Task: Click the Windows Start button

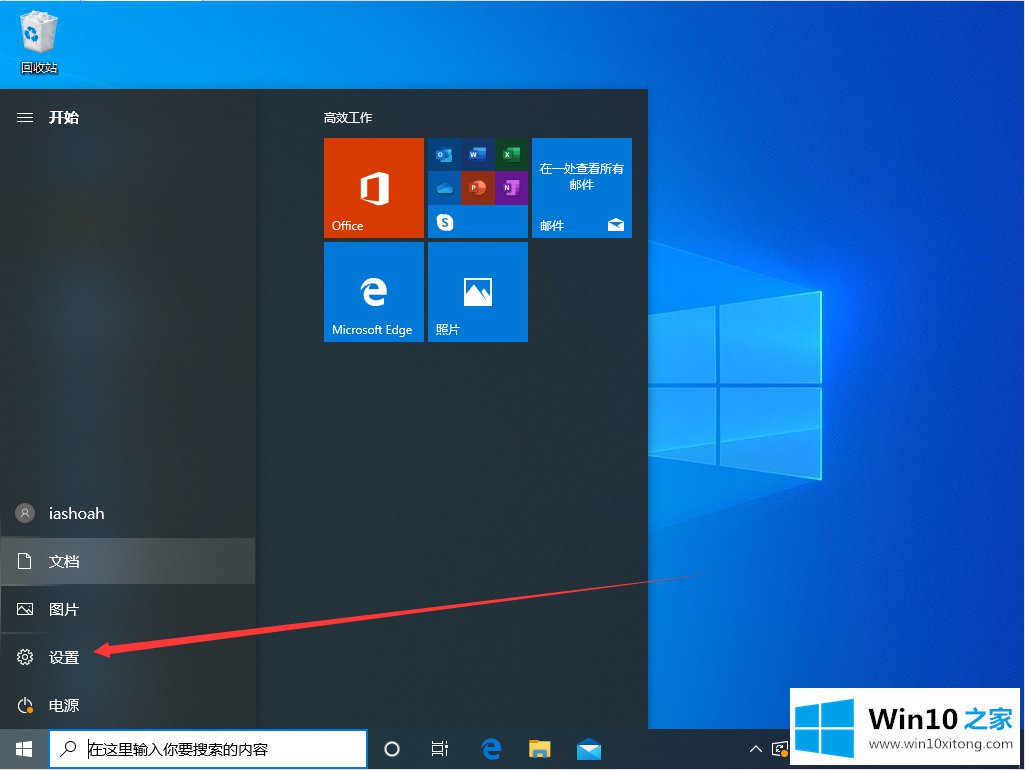Action: click(24, 749)
